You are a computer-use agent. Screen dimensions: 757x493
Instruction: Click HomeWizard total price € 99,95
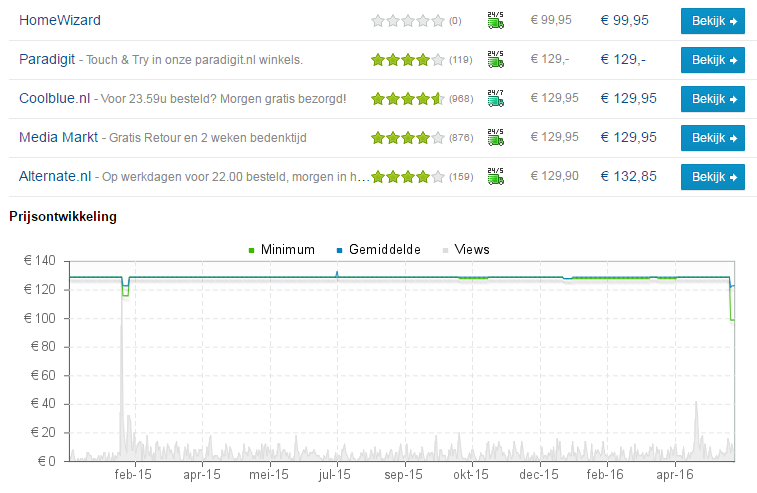point(625,20)
